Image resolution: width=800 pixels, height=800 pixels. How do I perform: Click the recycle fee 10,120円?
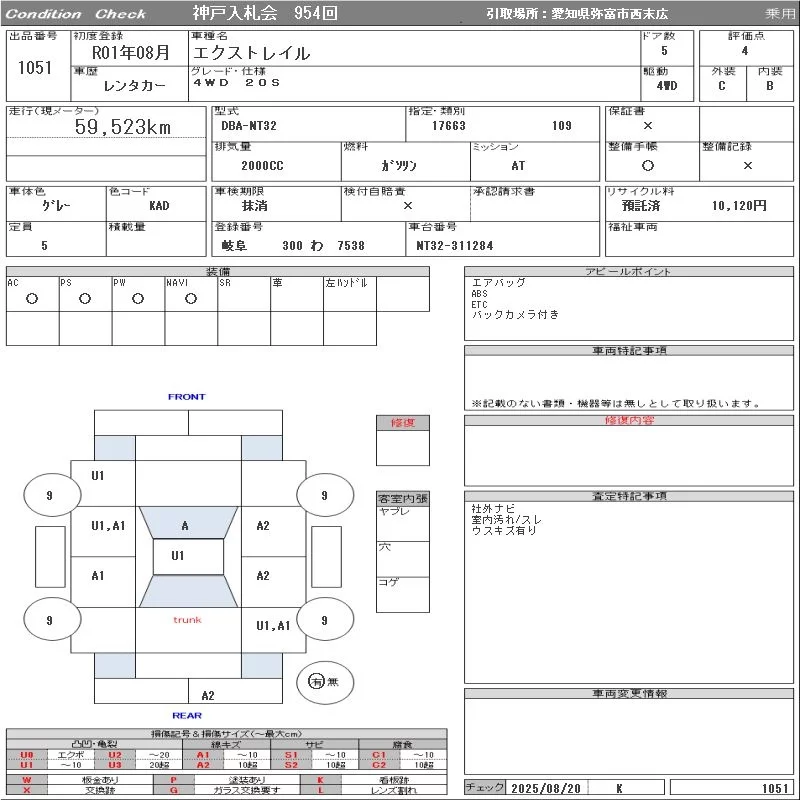(x=739, y=206)
